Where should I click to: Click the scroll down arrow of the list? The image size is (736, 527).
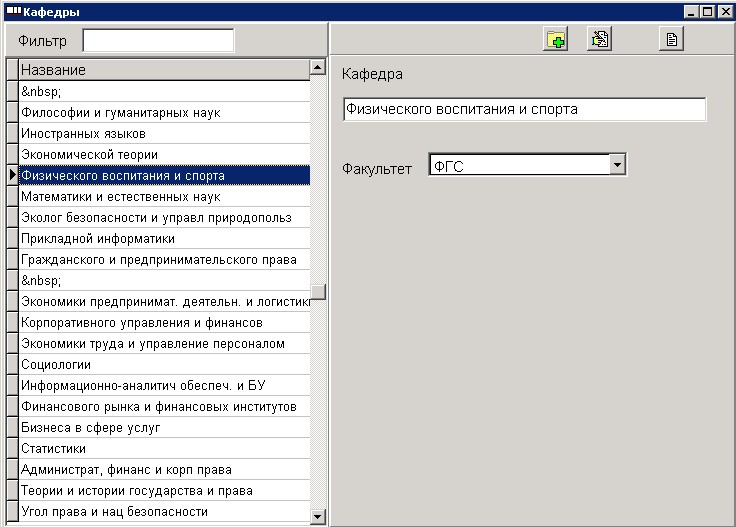(x=318, y=517)
